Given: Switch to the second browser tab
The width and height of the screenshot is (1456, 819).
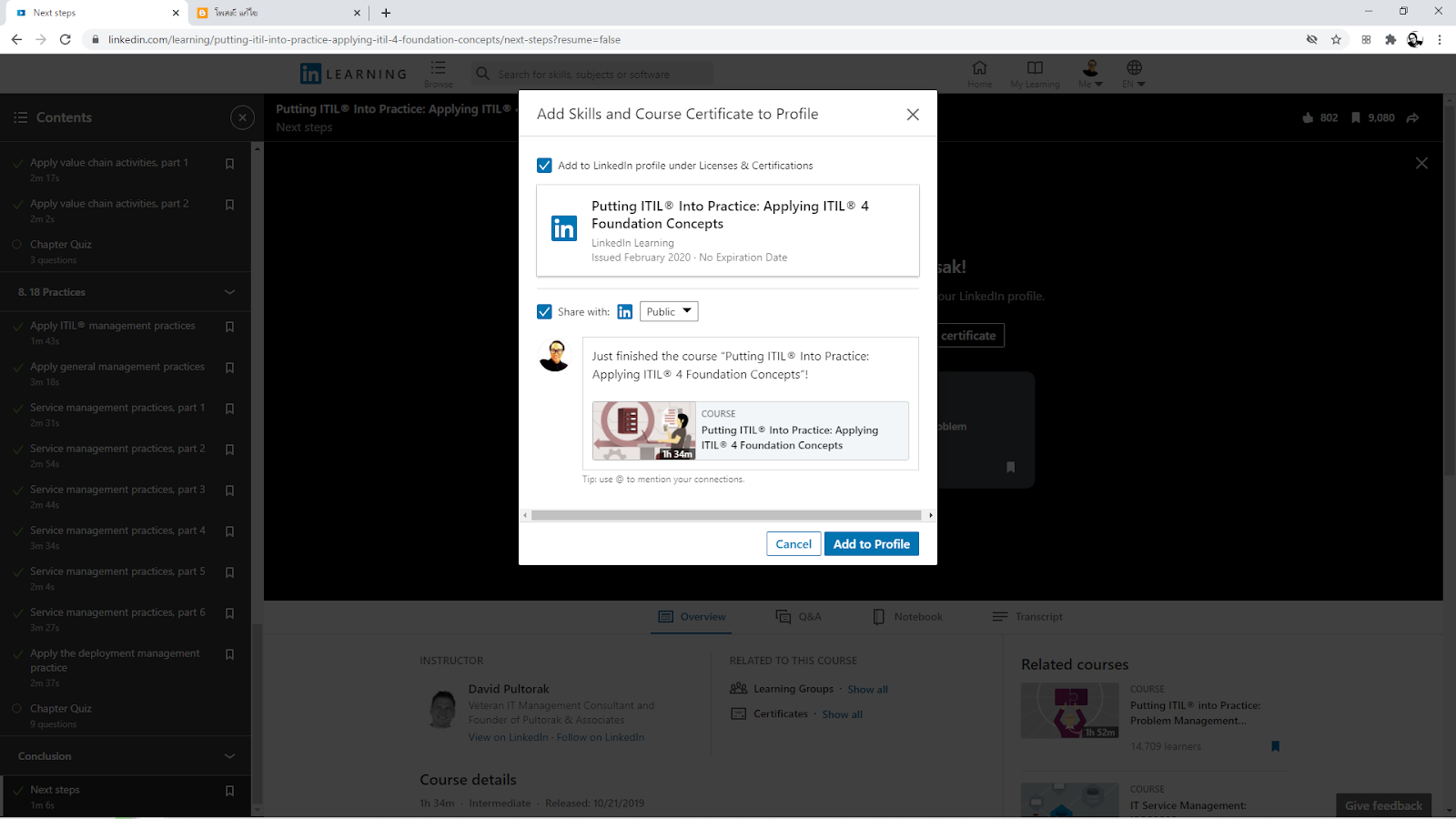Looking at the screenshot, I should click(x=278, y=13).
